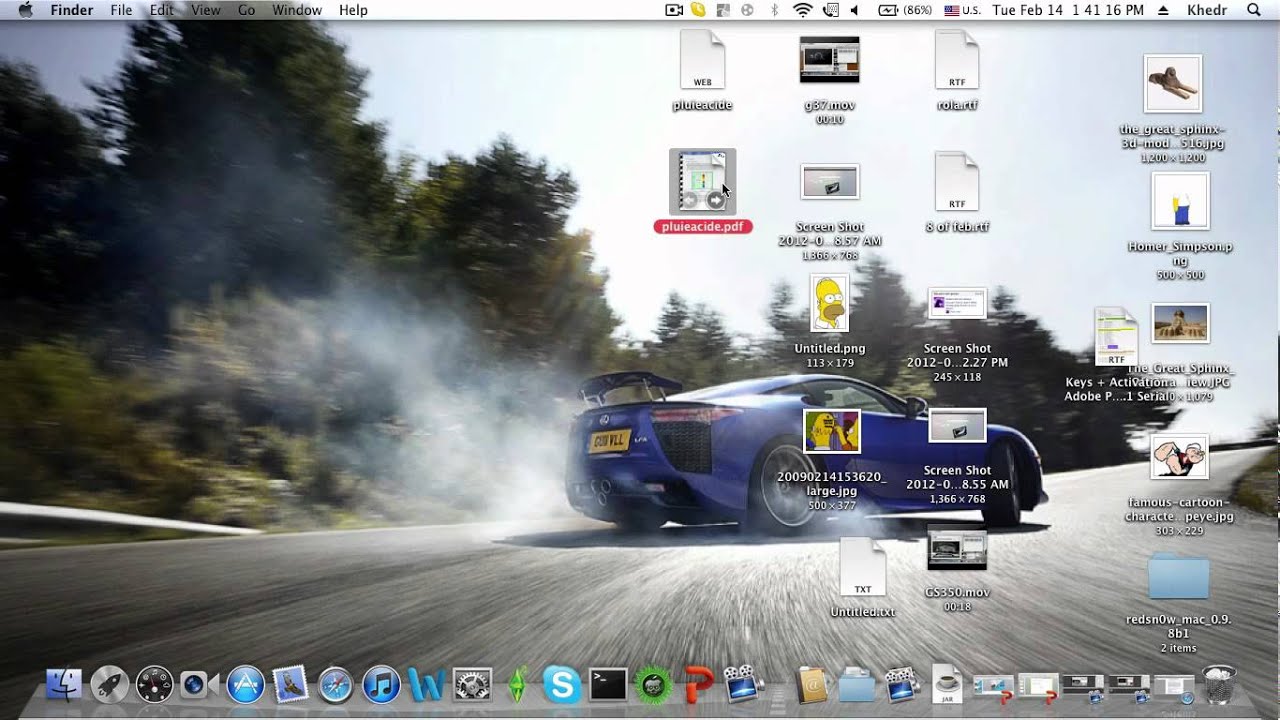Select Untitled.png Homer image
1280x720 pixels.
[x=829, y=304]
